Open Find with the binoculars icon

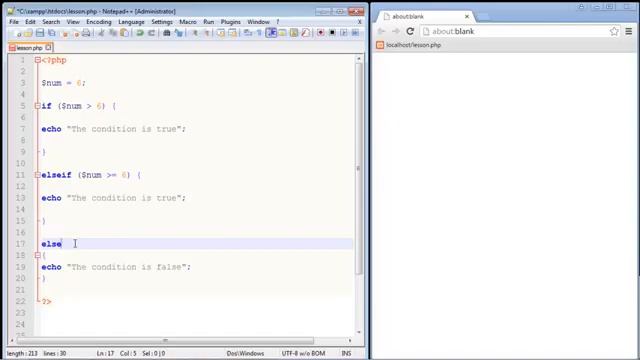(x=167, y=33)
